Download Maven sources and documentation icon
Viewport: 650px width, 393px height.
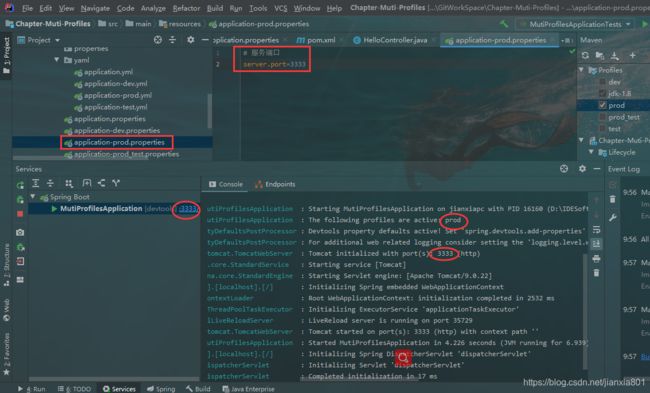pos(615,55)
